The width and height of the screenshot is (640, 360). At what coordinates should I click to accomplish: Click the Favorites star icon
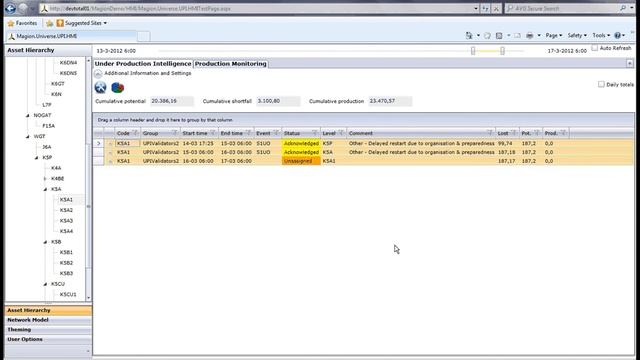(11, 23)
